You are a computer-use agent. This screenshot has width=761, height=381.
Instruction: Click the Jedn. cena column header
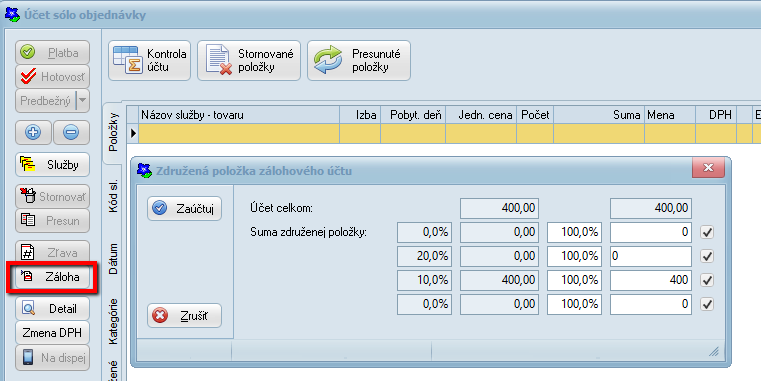(x=481, y=115)
